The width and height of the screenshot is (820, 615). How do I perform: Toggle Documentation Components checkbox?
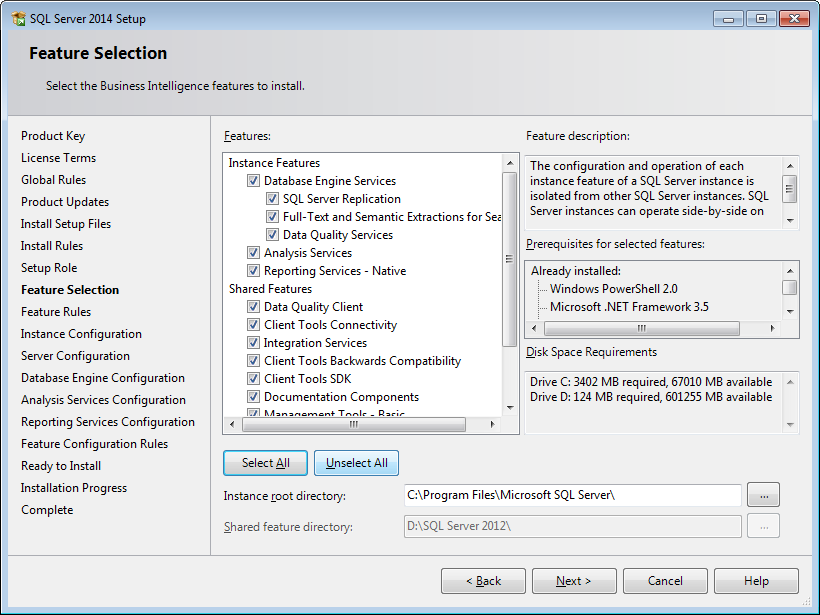click(254, 397)
